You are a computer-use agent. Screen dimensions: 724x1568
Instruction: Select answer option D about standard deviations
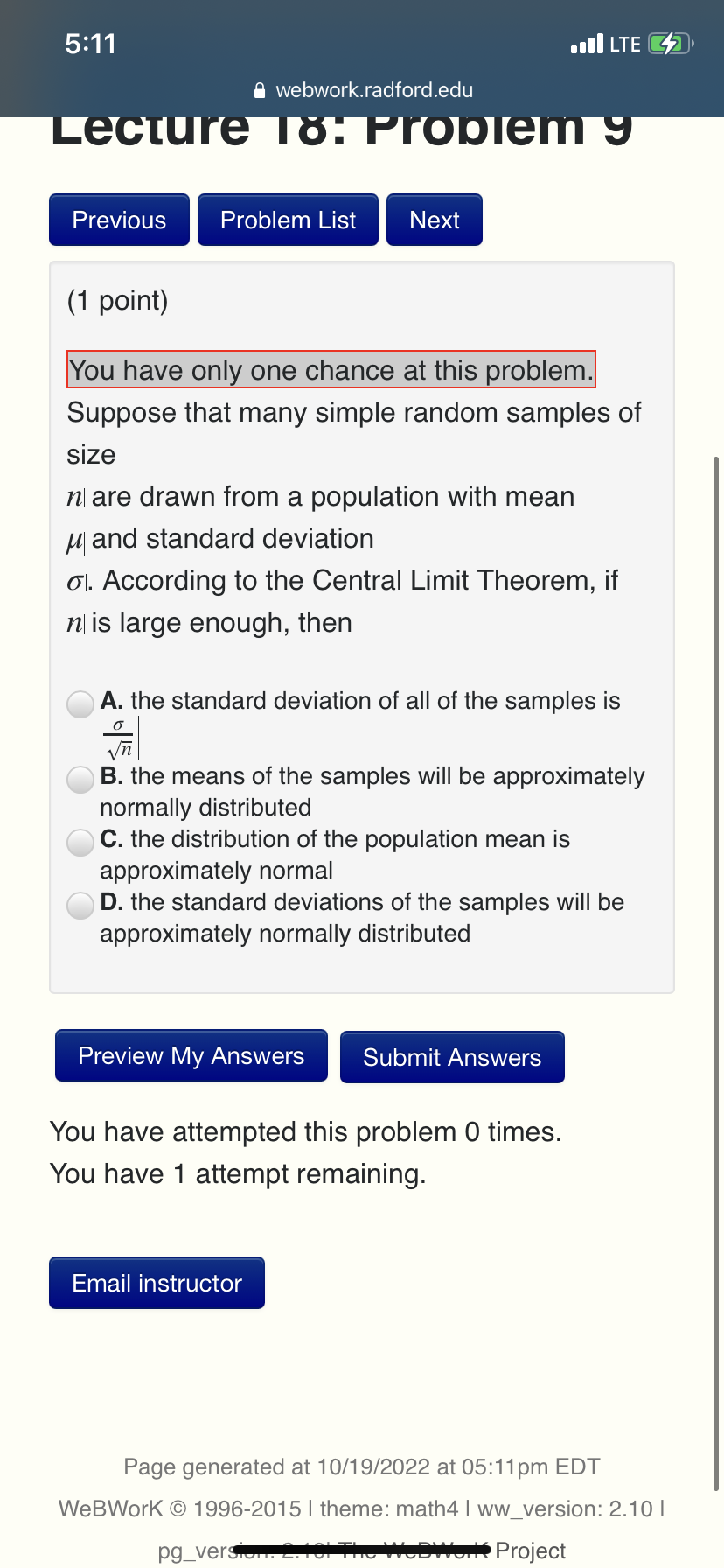[x=80, y=906]
